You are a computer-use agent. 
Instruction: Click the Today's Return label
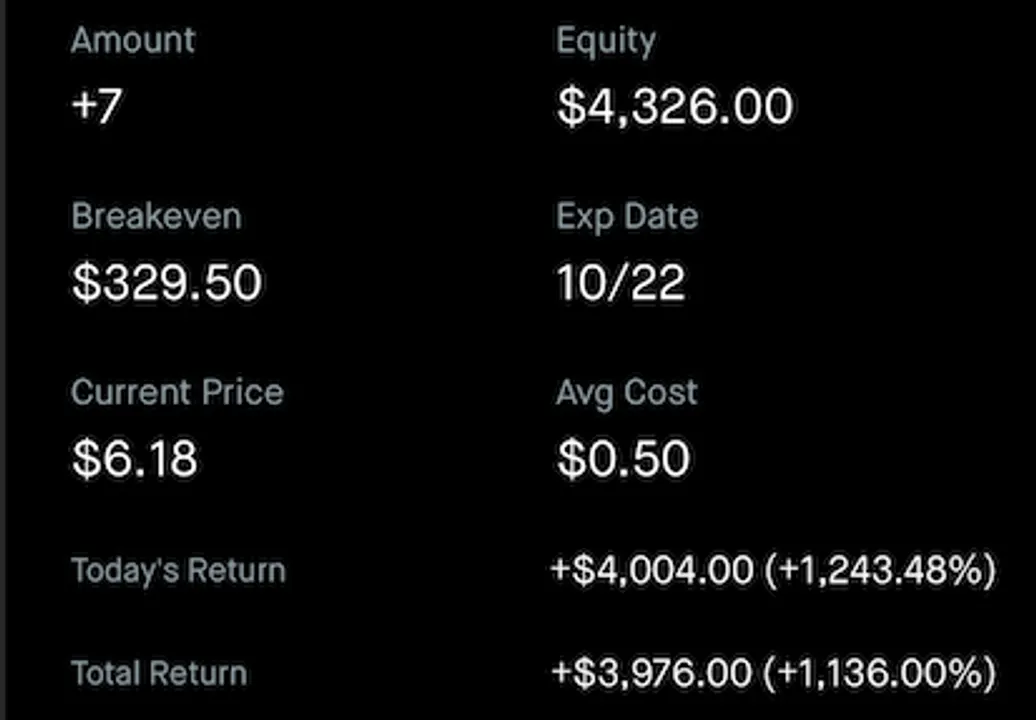[x=178, y=571]
